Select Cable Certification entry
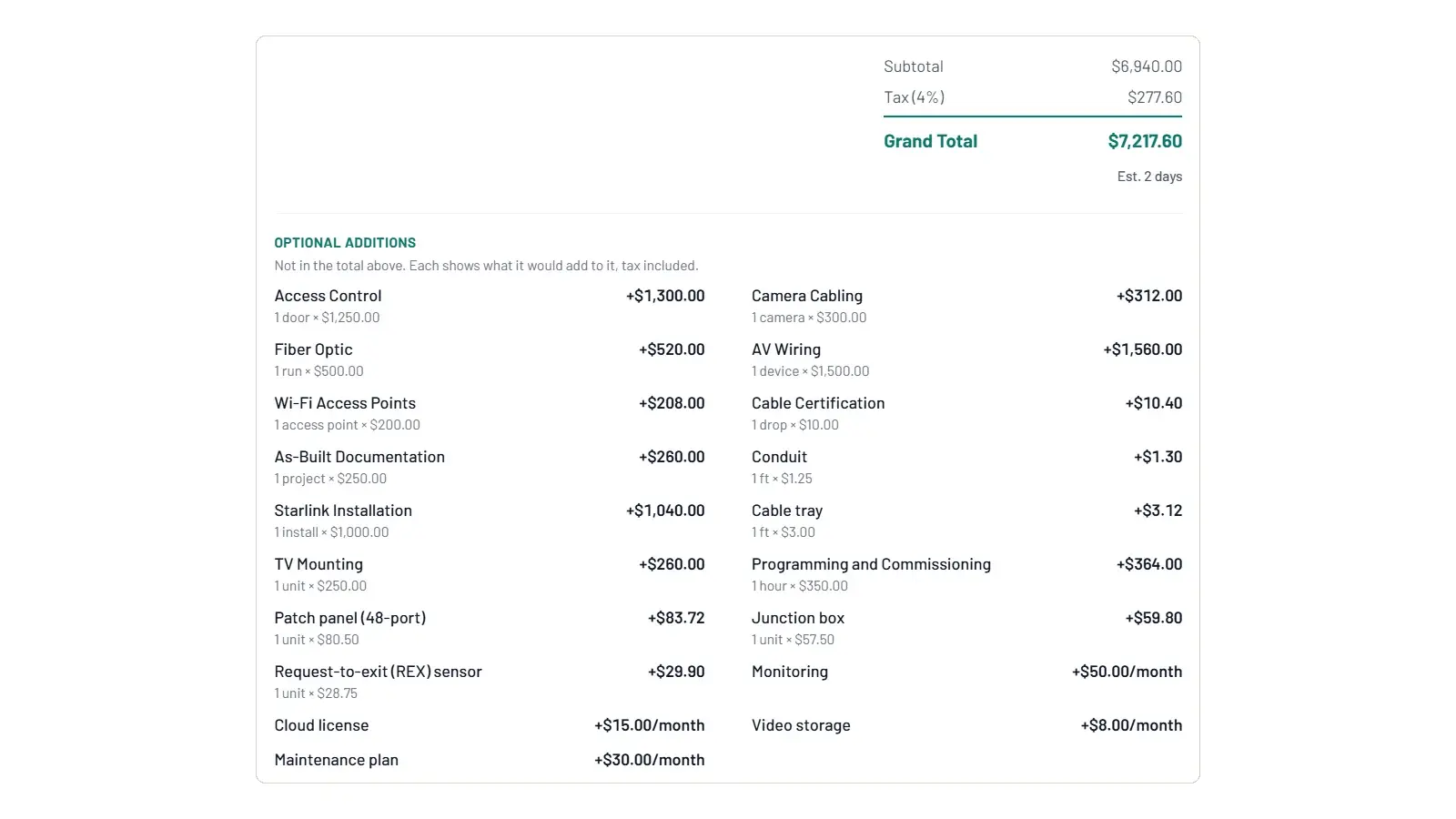The width and height of the screenshot is (1456, 819). tap(967, 413)
